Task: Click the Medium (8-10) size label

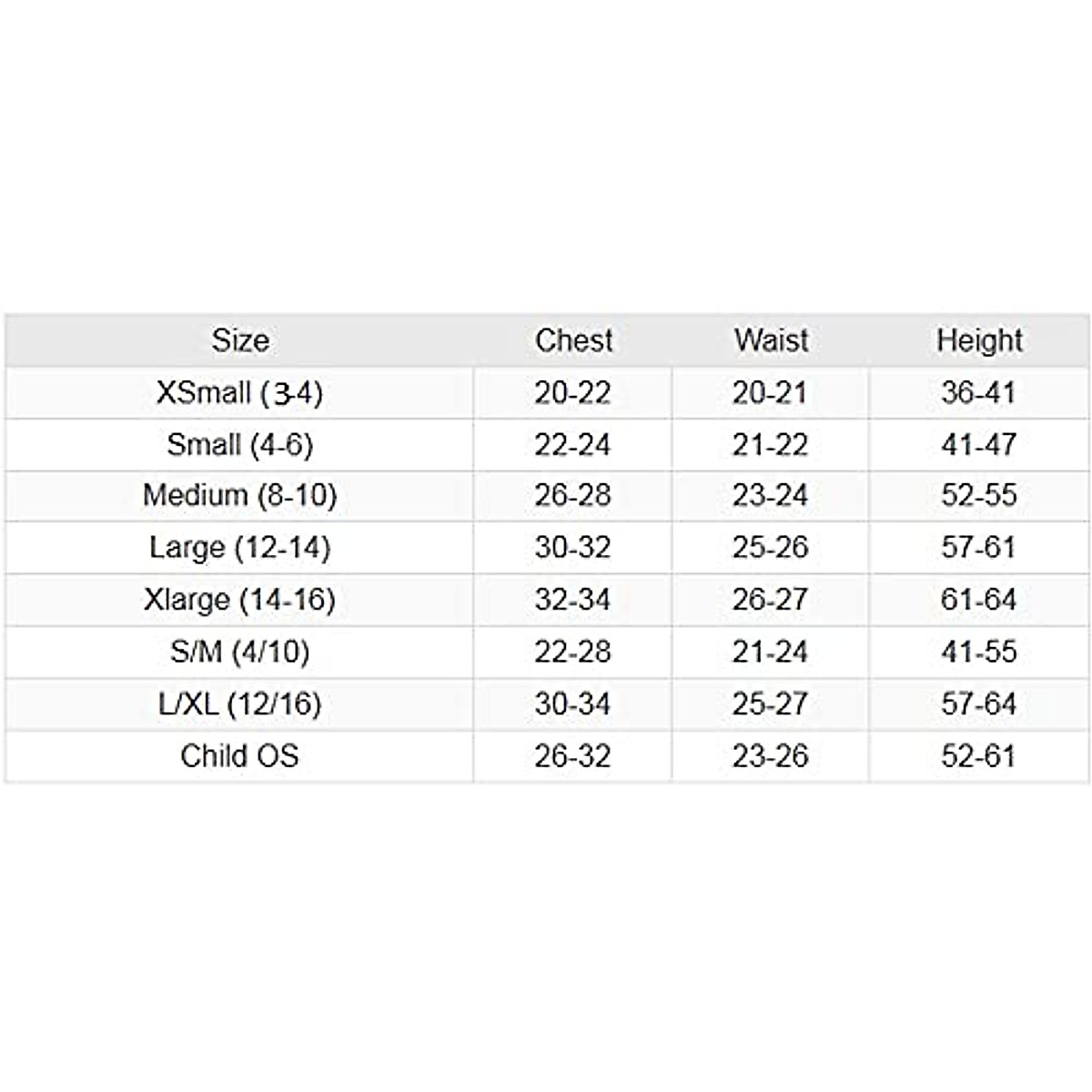Action: (239, 495)
